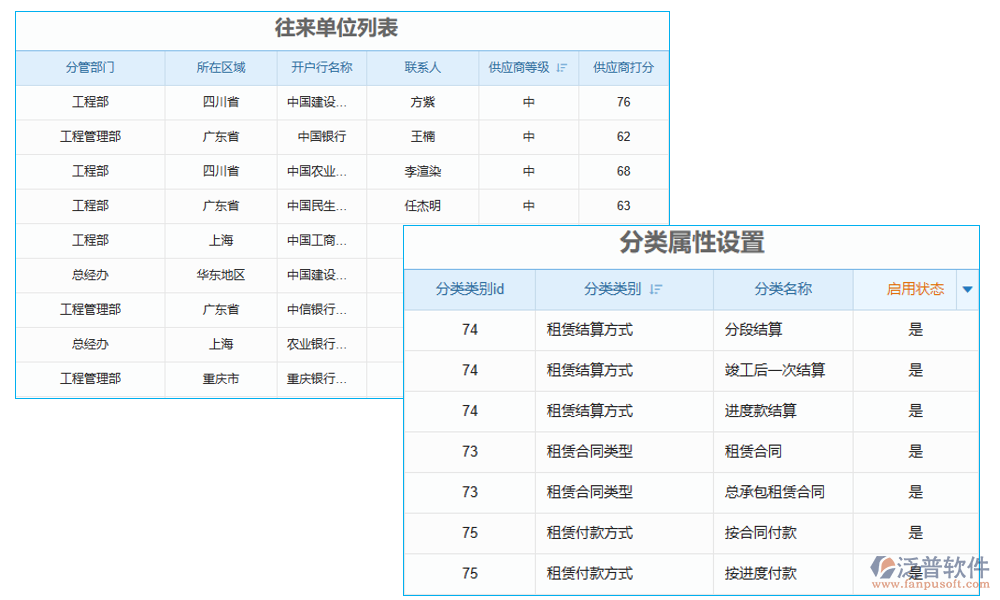
Task: Select the 供应商打分 column header
Action: point(623,67)
